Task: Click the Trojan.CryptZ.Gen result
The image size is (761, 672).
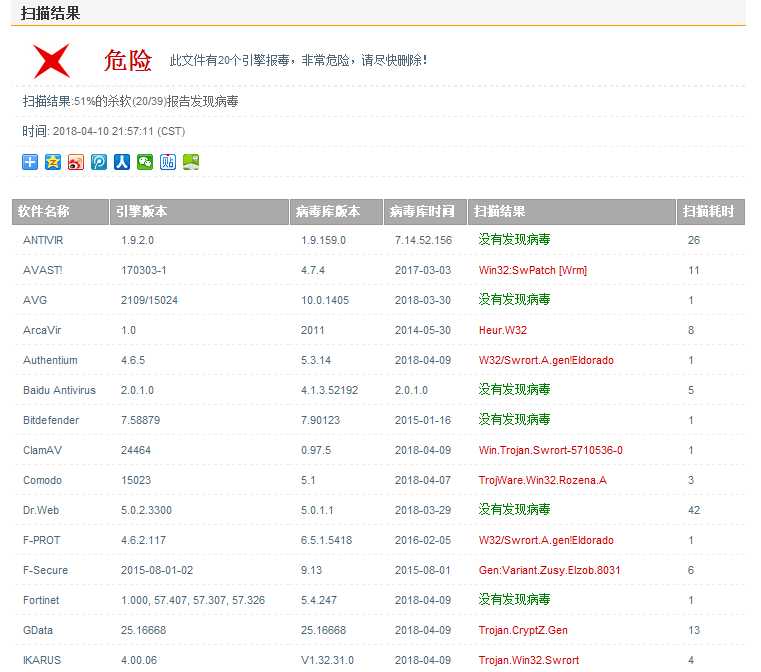Action: 523,631
